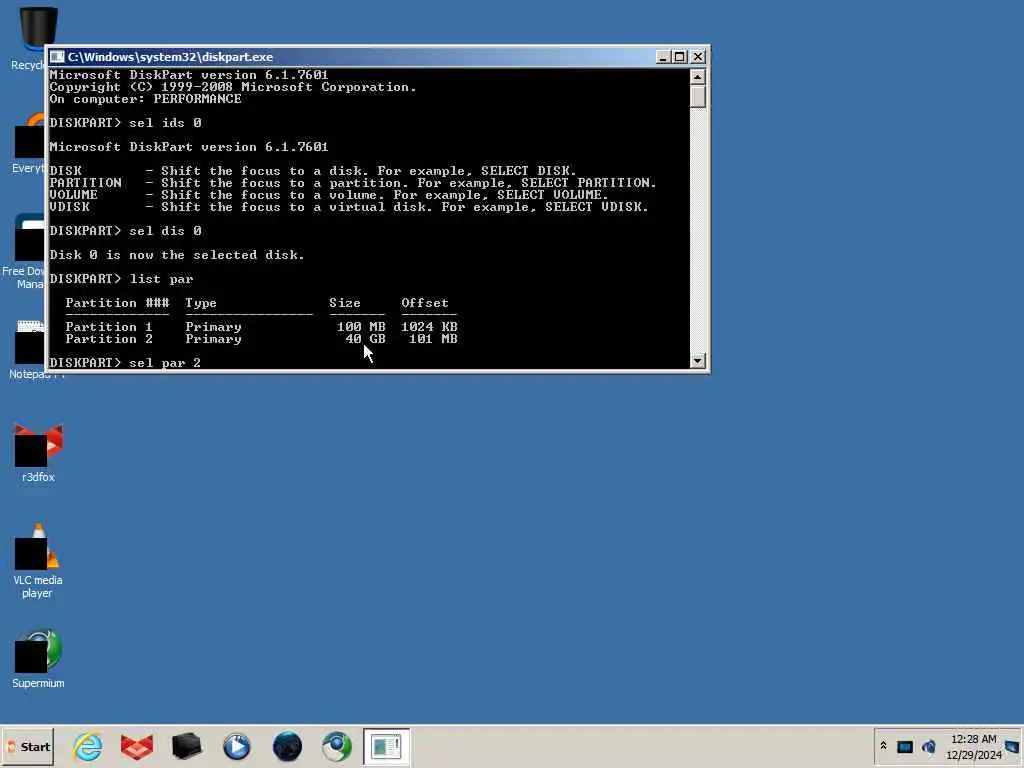Click the 'Partition 2' row in the list
This screenshot has height=768, width=1024.
tap(261, 339)
